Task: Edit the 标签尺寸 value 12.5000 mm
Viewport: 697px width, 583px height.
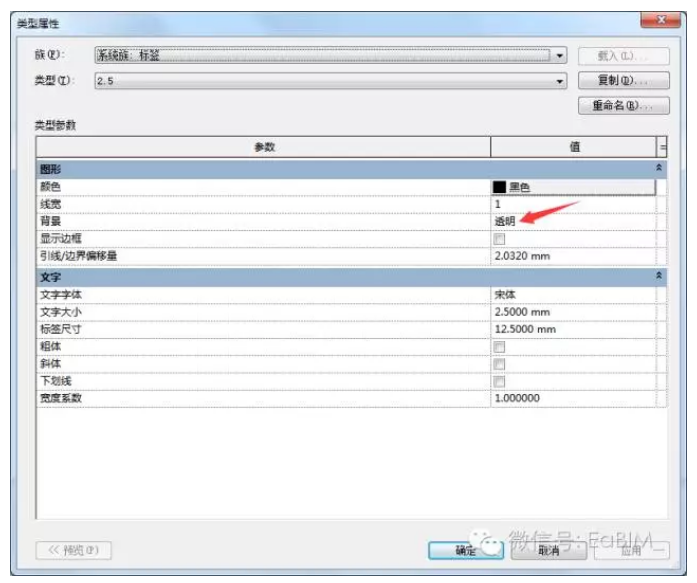Action: tap(573, 329)
